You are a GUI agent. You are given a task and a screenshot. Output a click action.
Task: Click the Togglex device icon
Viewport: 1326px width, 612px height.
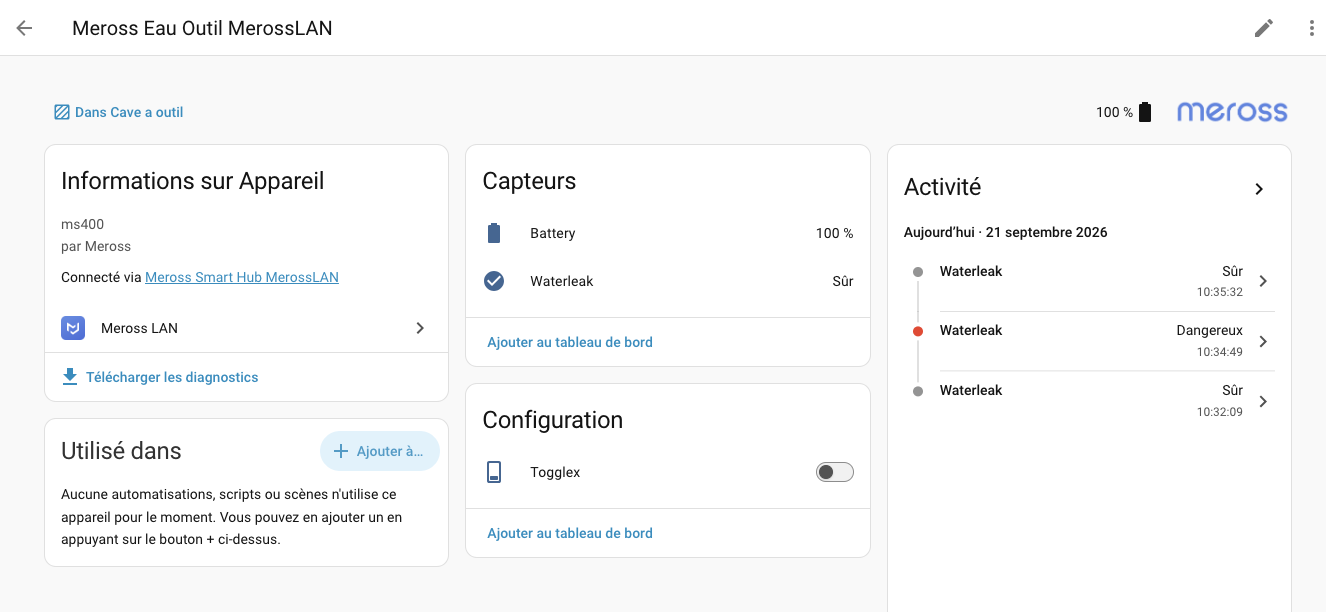(x=494, y=472)
